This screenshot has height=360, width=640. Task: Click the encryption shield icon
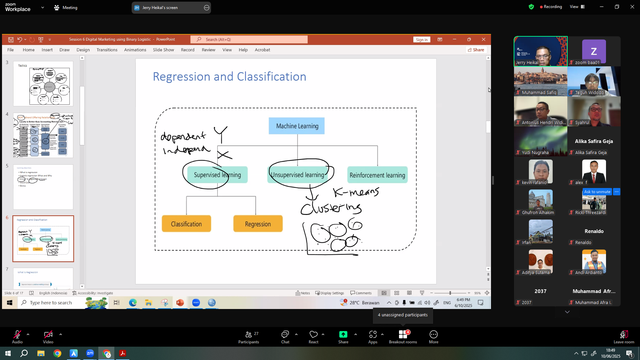coord(531,7)
